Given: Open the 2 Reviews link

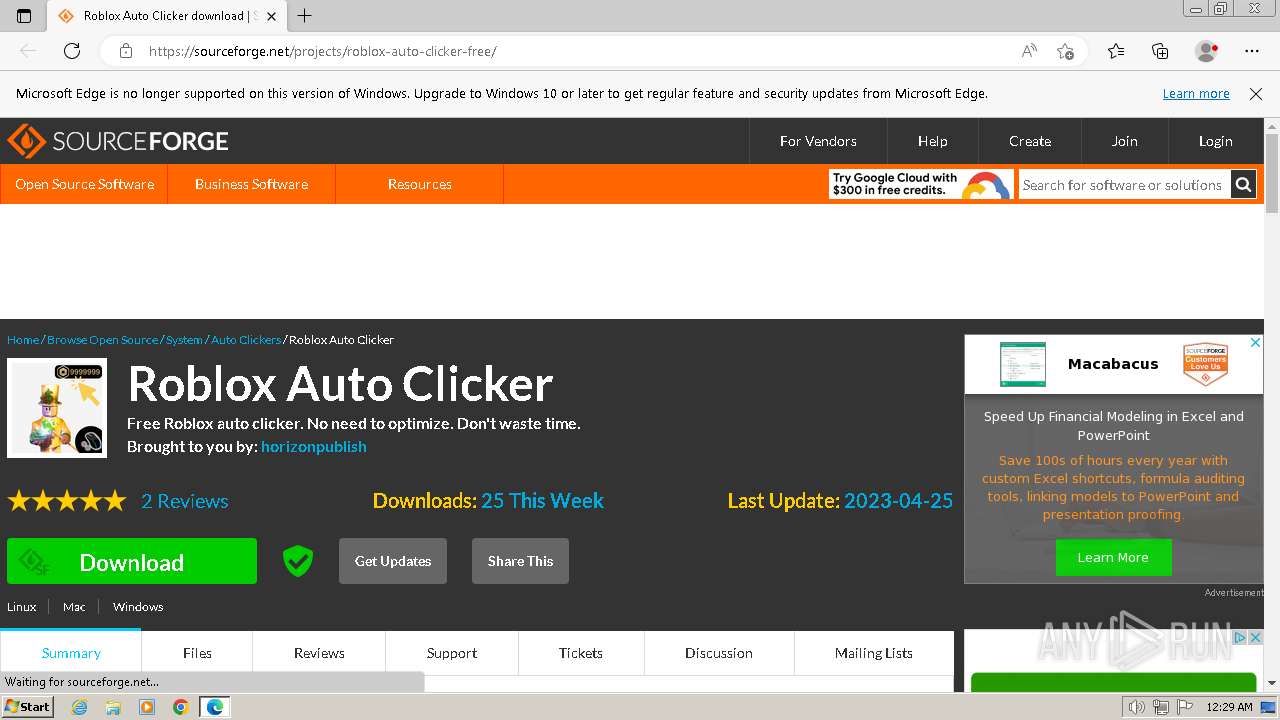Looking at the screenshot, I should tap(185, 501).
